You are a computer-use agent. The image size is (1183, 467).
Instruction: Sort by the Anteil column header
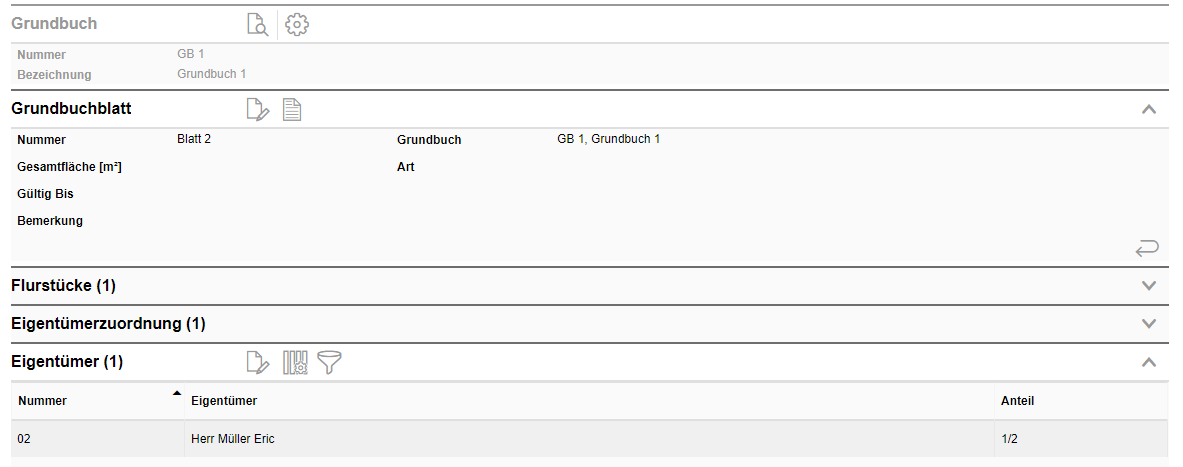[1017, 401]
